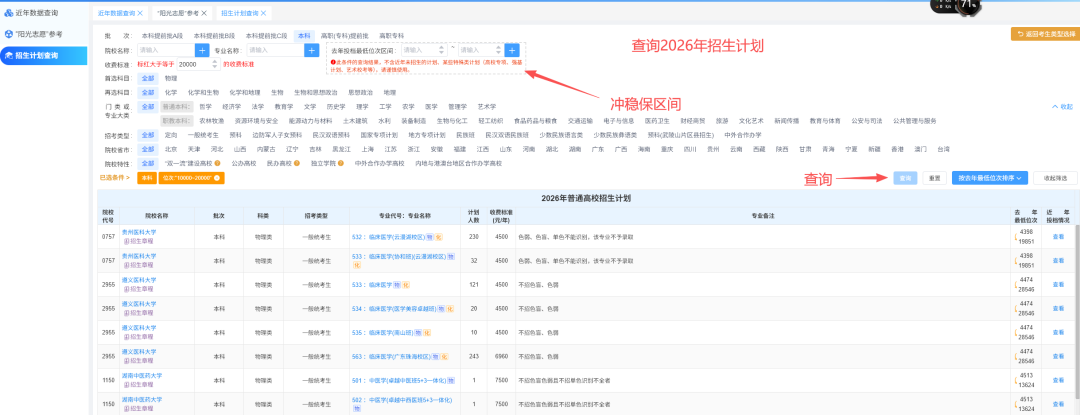
Task: Filter schools by 公办高校
Action: (244, 164)
